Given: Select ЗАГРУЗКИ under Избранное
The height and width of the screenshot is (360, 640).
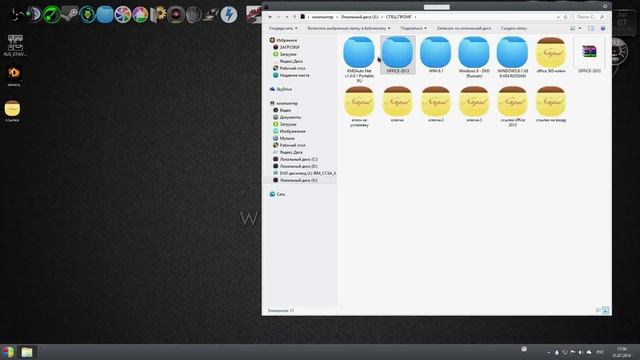Looking at the screenshot, I should coord(286,47).
